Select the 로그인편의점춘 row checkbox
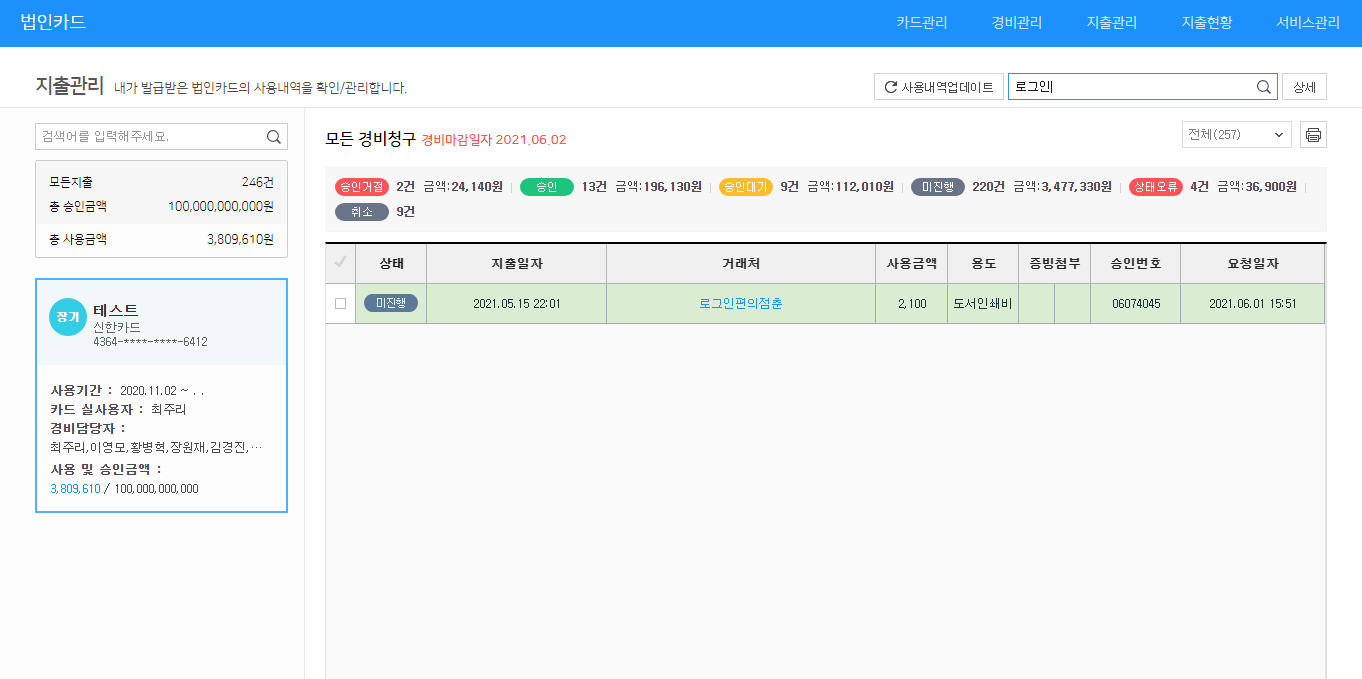This screenshot has width=1362, height=679. [x=340, y=303]
